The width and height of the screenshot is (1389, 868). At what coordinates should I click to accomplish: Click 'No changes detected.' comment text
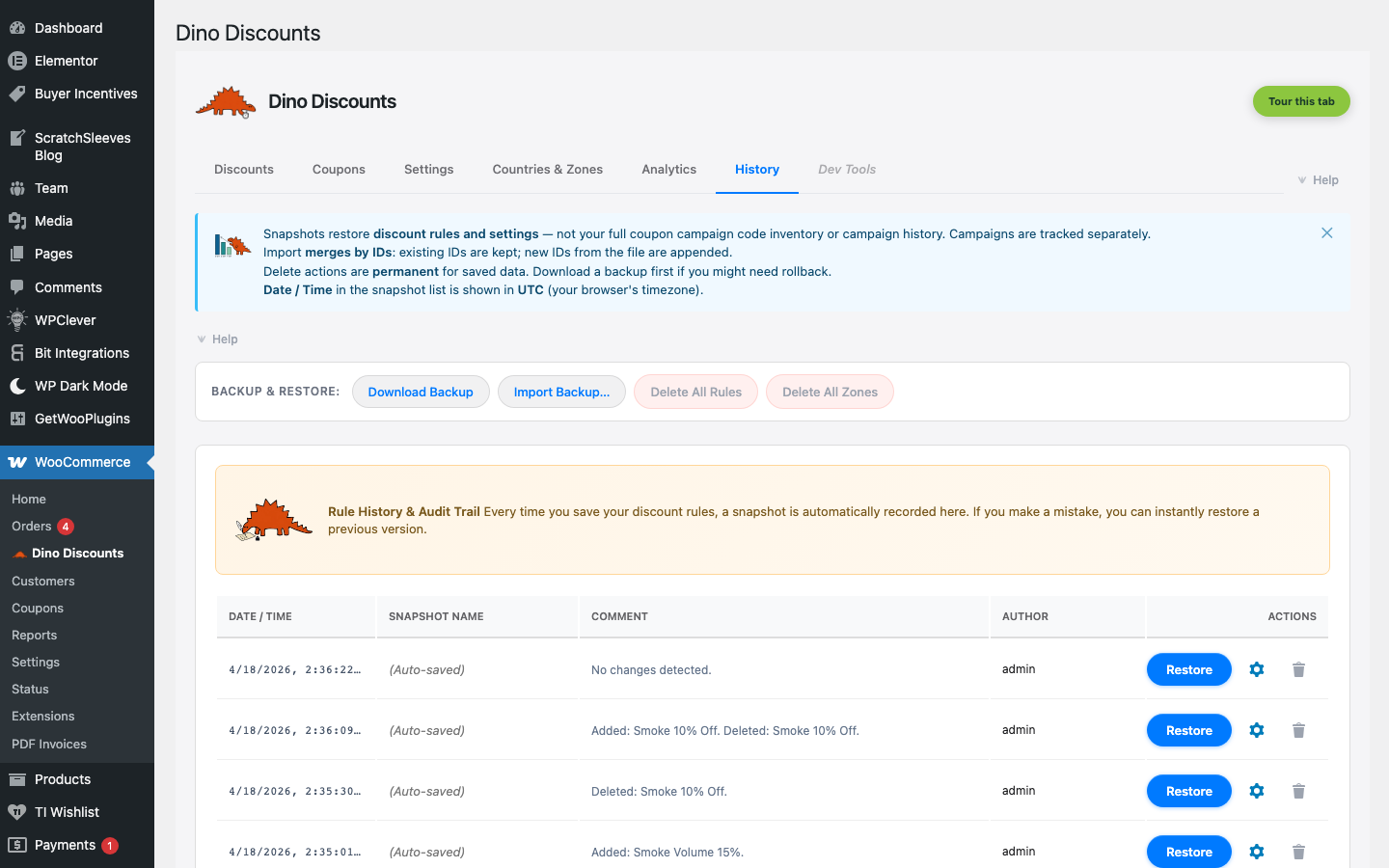[x=651, y=669]
